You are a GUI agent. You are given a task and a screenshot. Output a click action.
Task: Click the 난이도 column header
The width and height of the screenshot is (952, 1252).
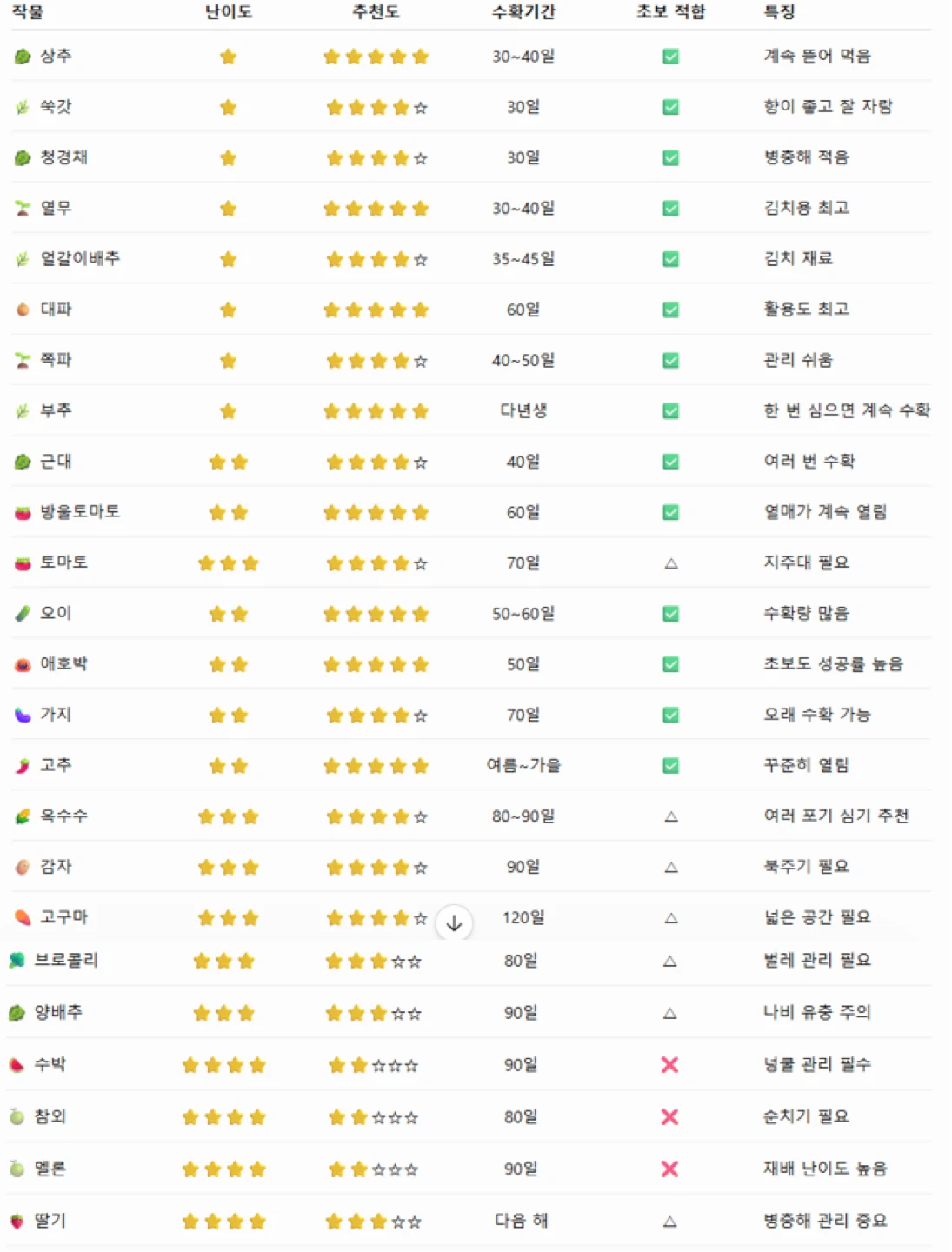click(x=228, y=12)
